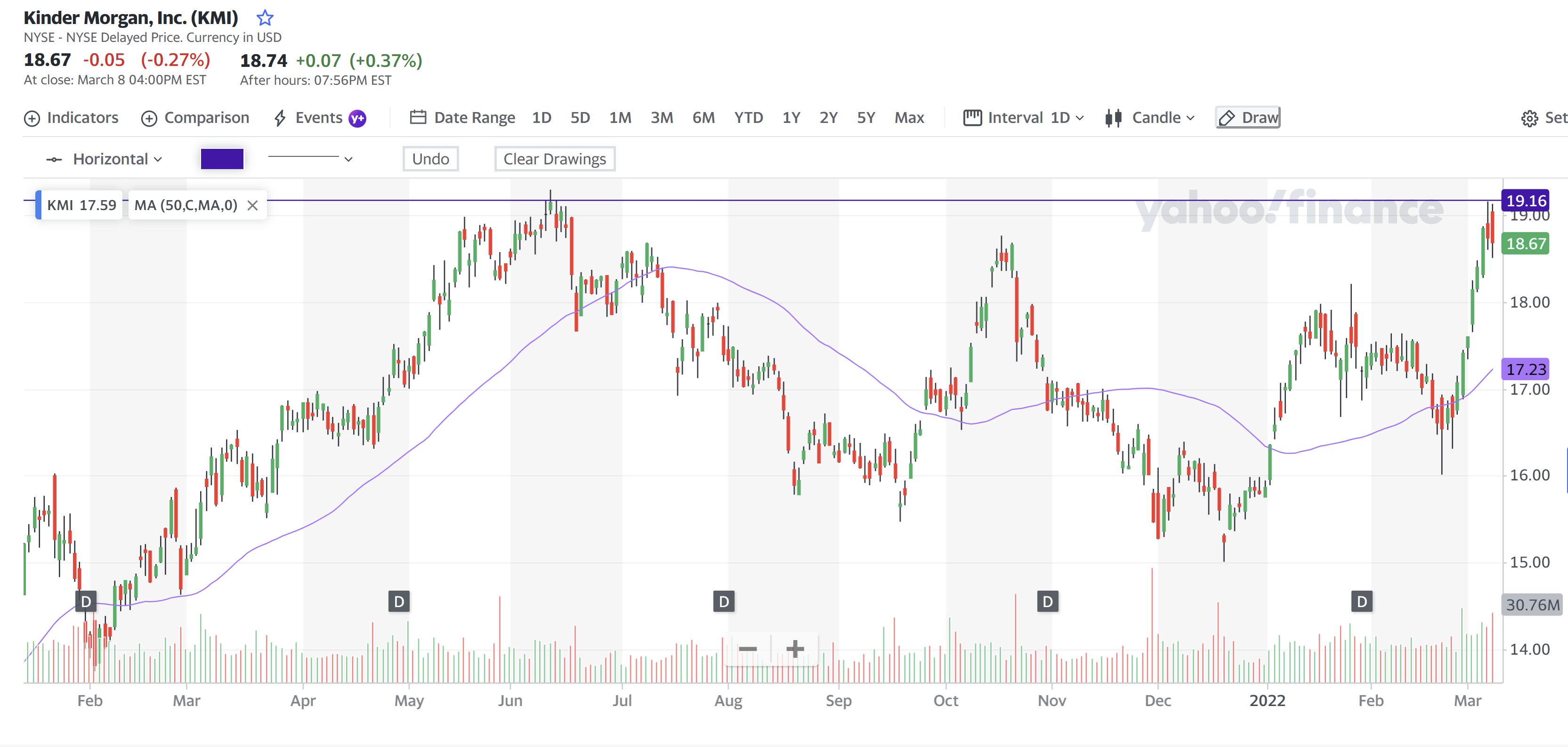This screenshot has height=747, width=1568.
Task: Click the KMI 17.59 legend label
Action: [81, 205]
